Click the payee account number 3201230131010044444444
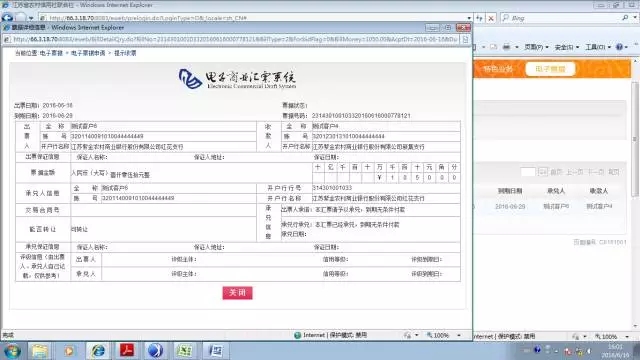 pyautogui.click(x=349, y=136)
